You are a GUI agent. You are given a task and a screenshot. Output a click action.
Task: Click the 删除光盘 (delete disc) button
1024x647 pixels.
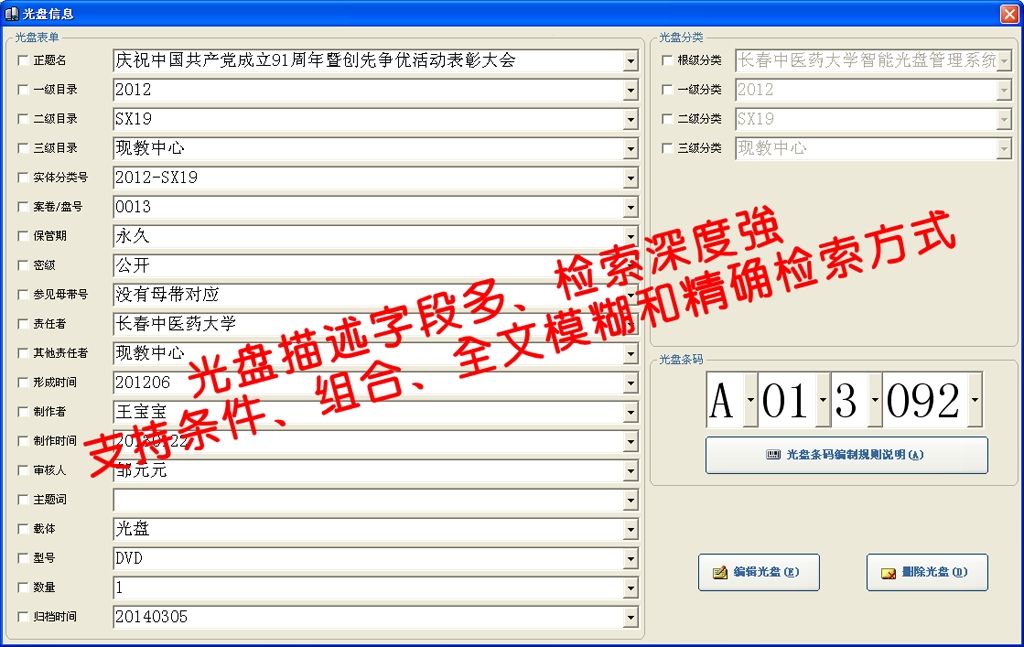pos(926,573)
